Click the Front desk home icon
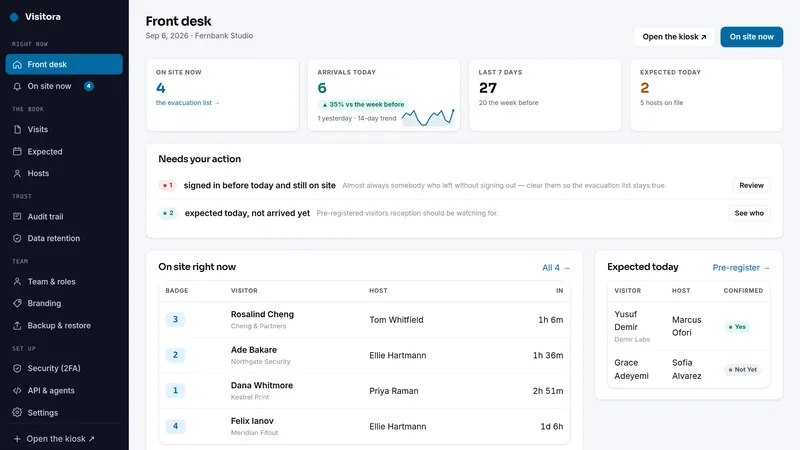The width and height of the screenshot is (800, 450). click(17, 65)
